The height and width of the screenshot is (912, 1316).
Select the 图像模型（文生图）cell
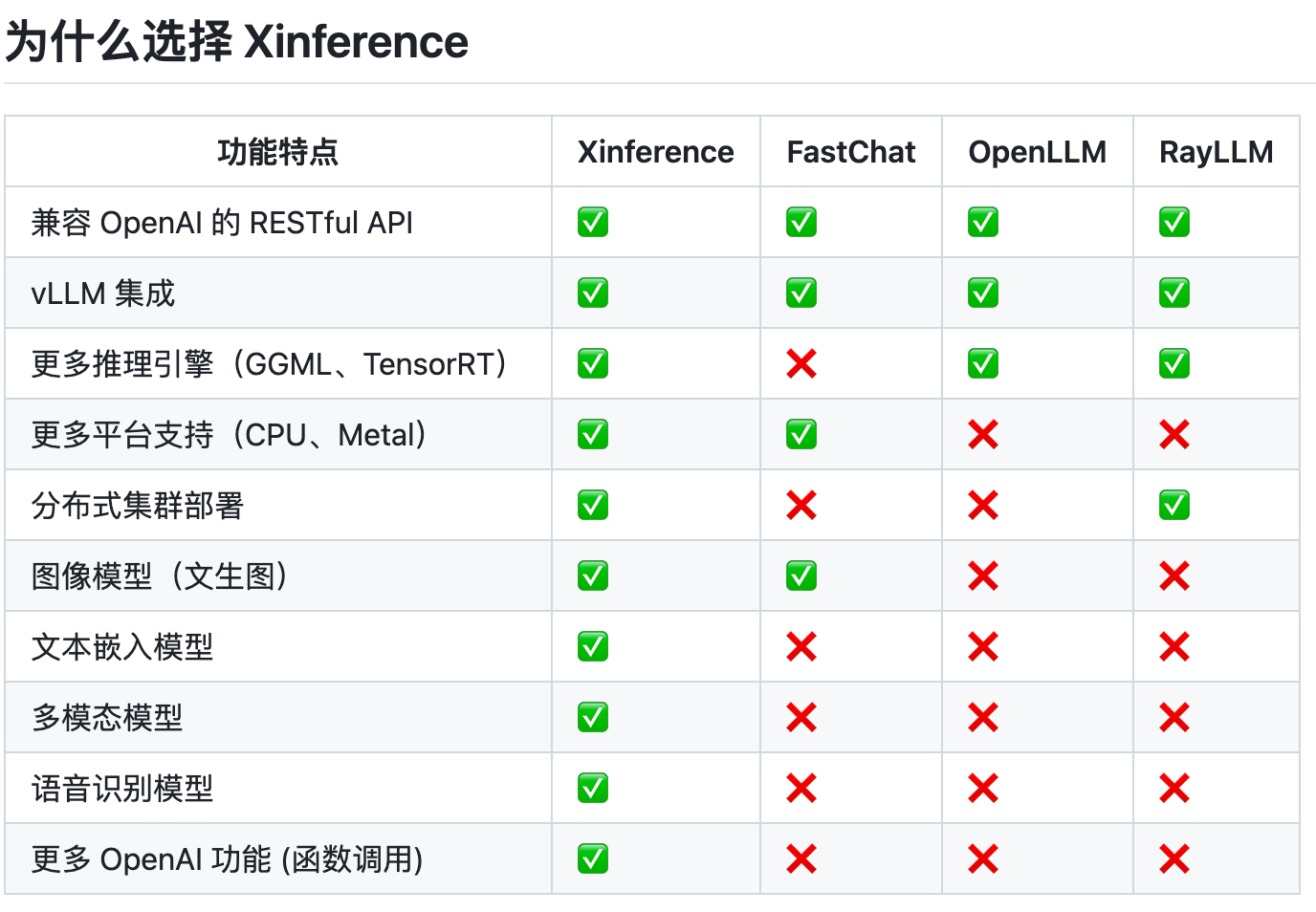click(278, 575)
